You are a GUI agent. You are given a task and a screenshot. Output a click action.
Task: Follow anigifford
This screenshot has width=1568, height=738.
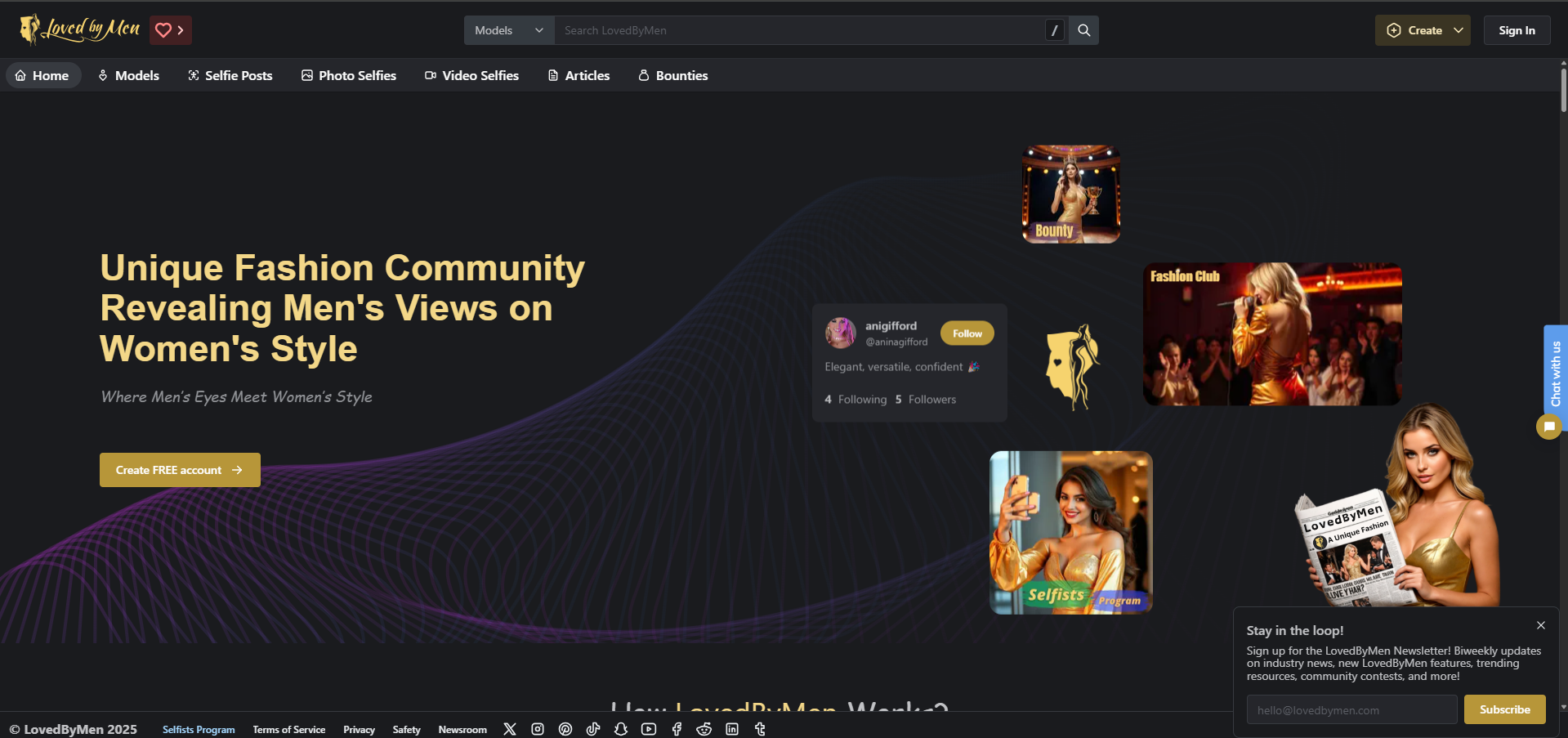[x=967, y=333]
